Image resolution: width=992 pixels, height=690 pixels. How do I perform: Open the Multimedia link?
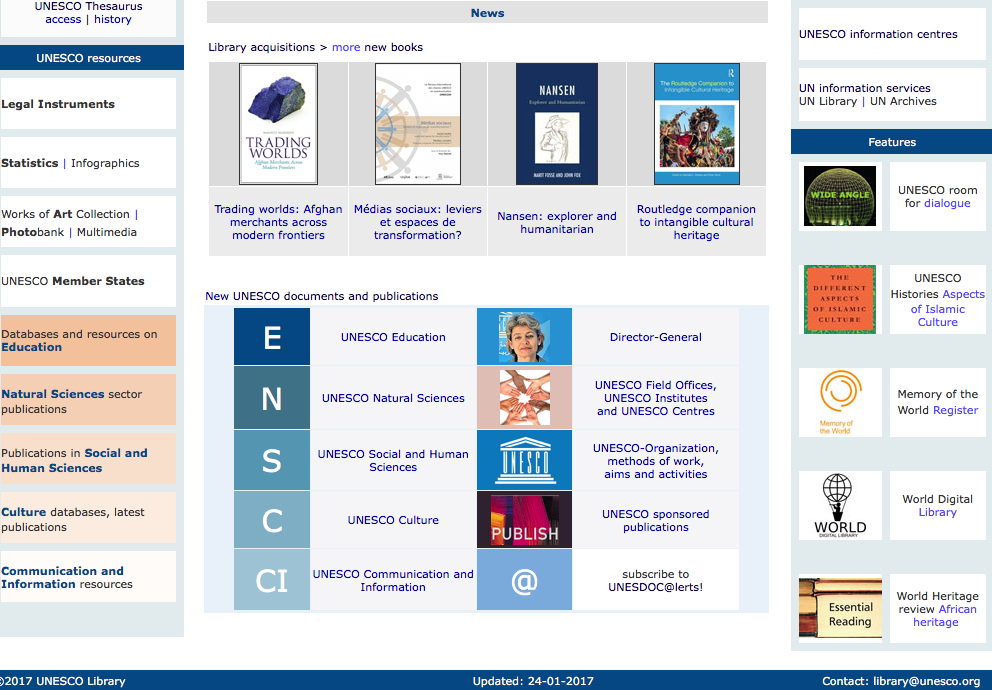coord(107,232)
